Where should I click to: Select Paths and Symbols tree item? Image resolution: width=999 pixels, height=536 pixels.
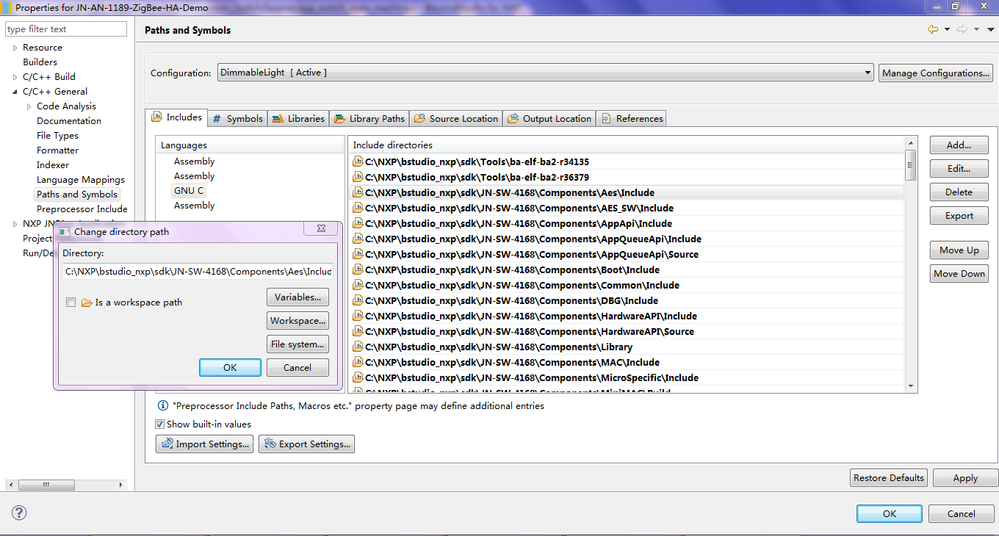[77, 194]
